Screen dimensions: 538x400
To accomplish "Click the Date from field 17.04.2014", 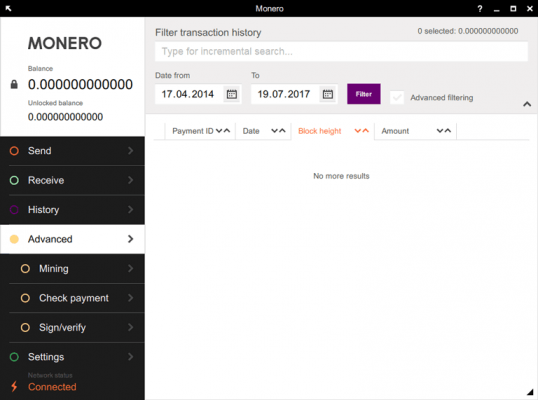I will 189,94.
